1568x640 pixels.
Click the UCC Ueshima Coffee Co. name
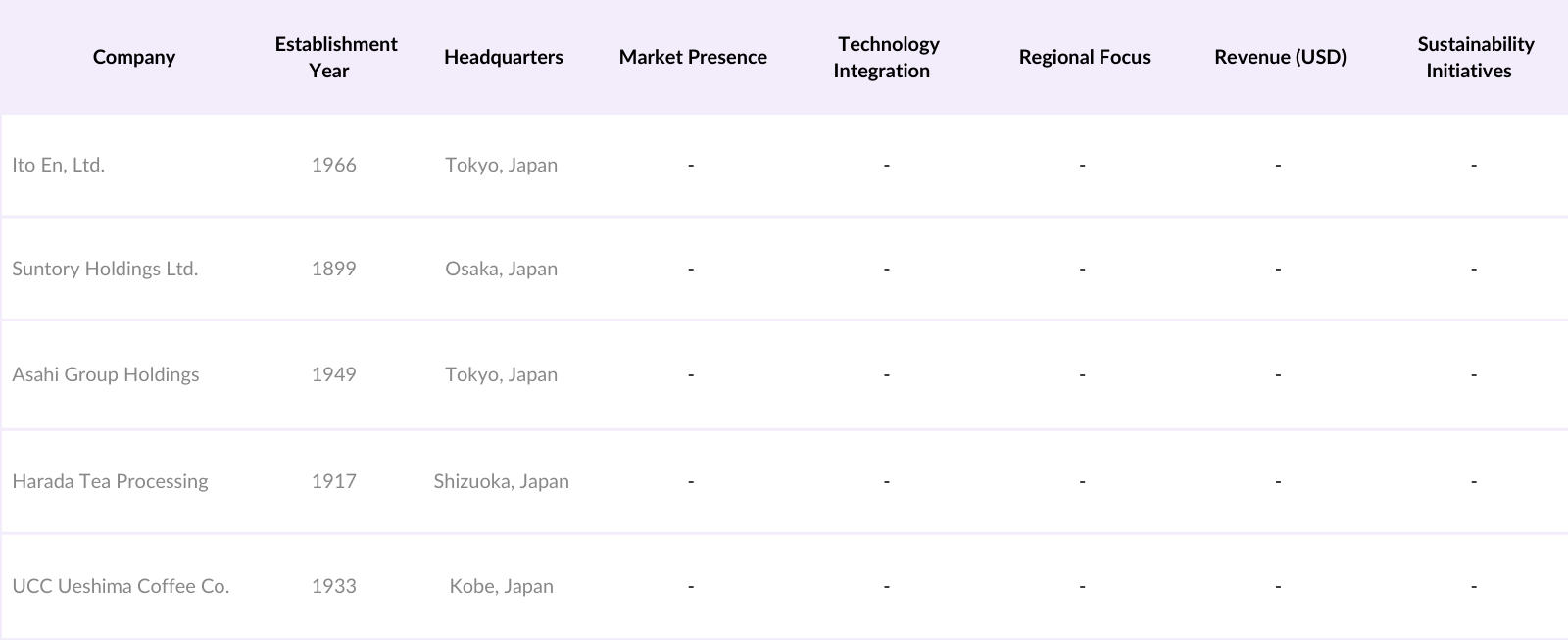[121, 586]
